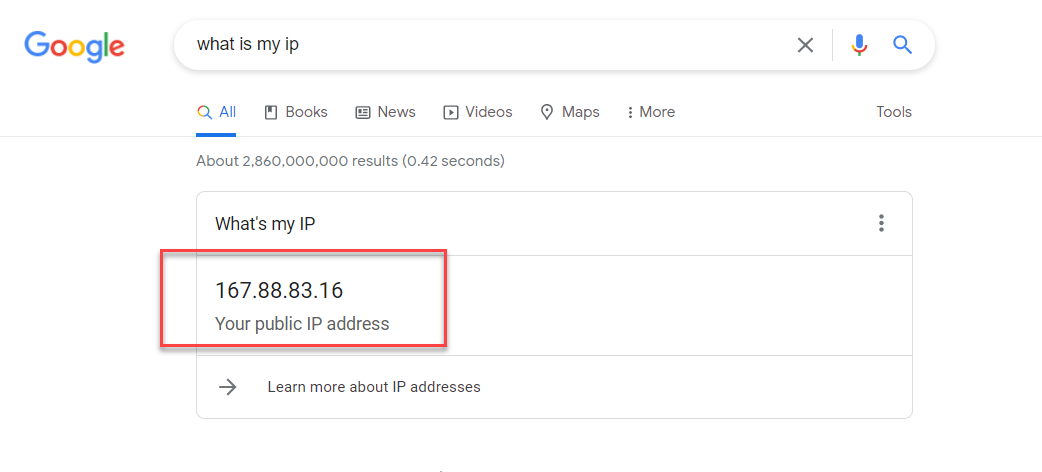Click the arrow icon beside Learn more
This screenshot has width=1042, height=472.
click(228, 387)
